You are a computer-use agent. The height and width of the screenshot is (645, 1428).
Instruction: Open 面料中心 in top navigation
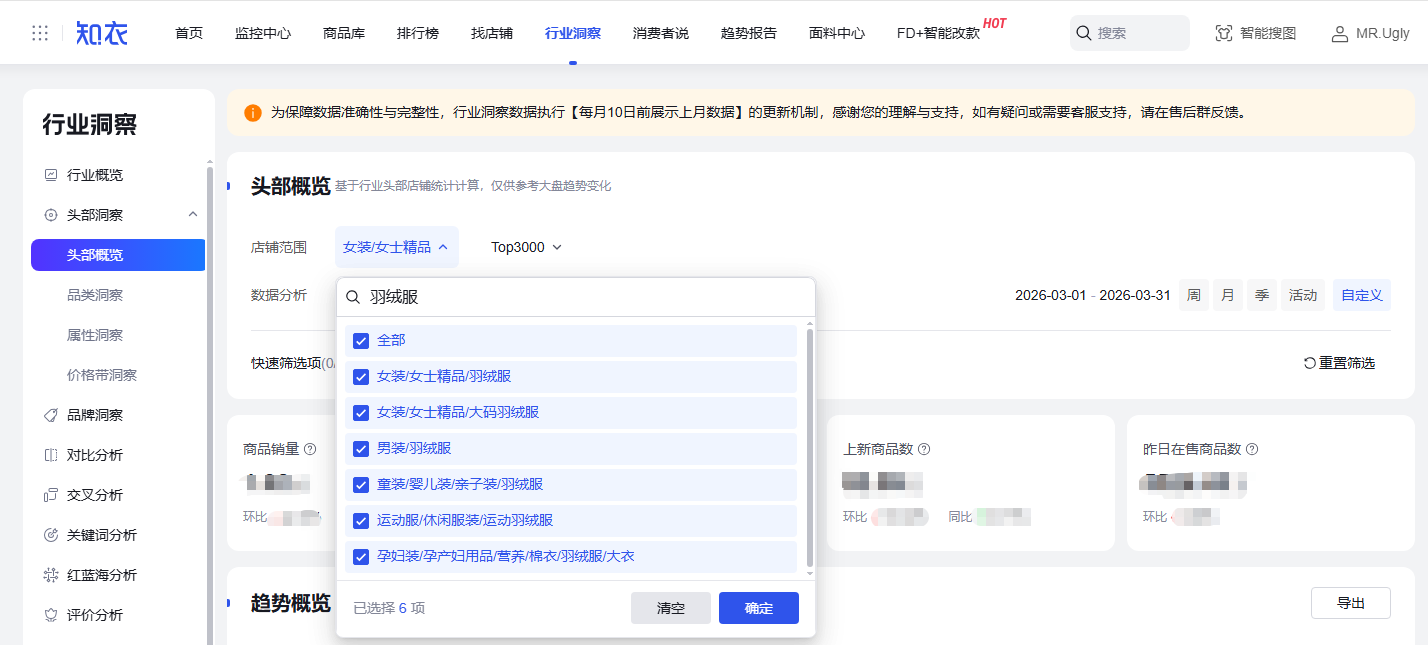[837, 33]
